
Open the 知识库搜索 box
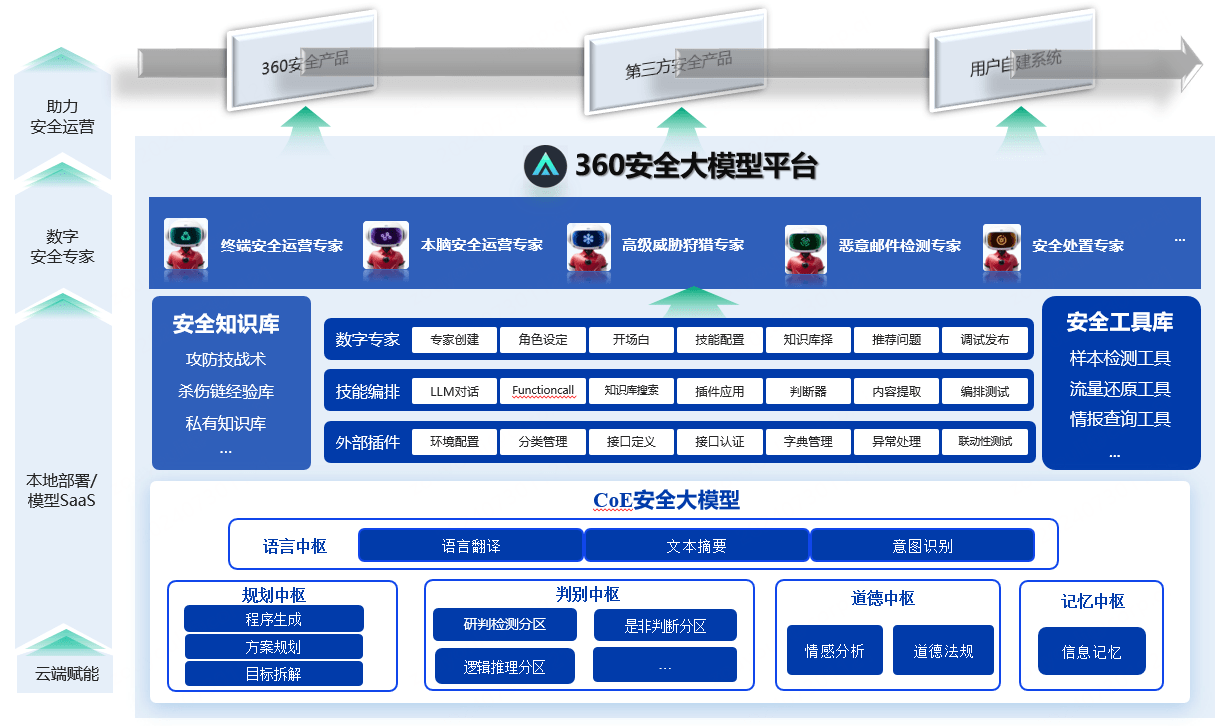pyautogui.click(x=631, y=391)
